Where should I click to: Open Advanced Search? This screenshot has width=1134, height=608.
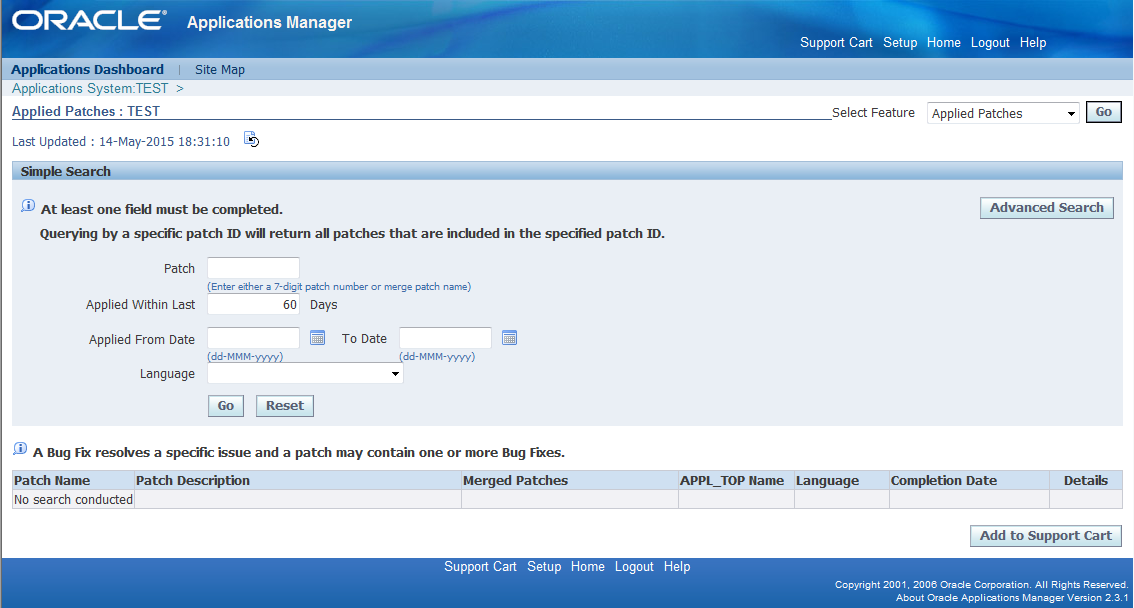tap(1046, 207)
